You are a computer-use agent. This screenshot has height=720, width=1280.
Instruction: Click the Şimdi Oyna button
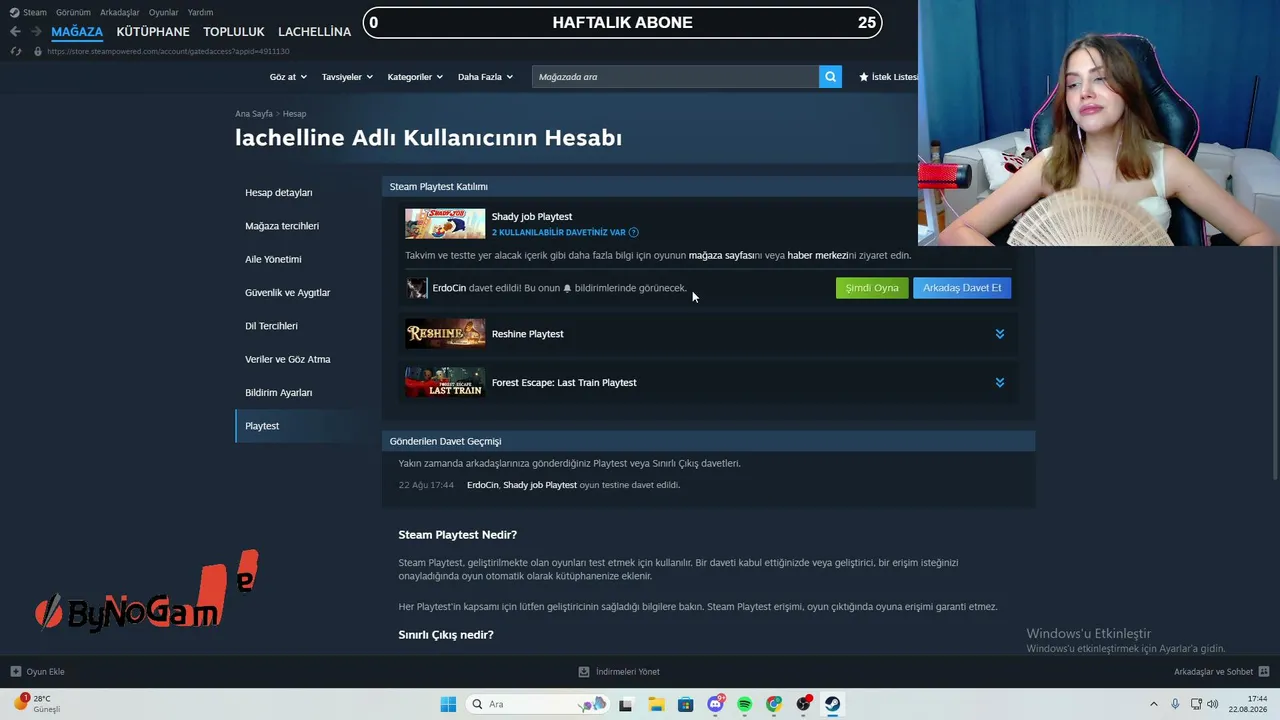point(872,288)
